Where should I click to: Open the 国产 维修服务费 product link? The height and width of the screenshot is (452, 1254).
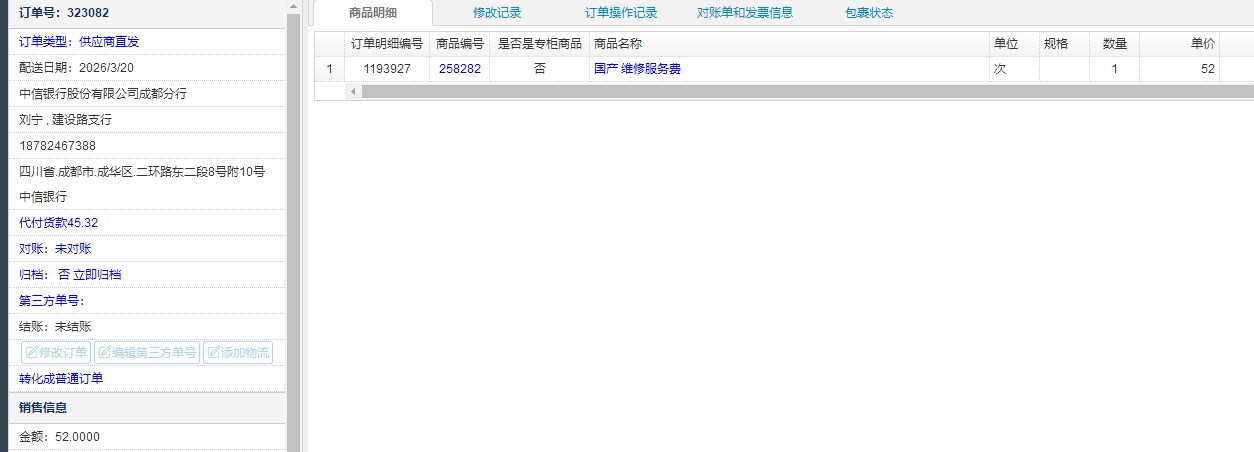[x=637, y=69]
